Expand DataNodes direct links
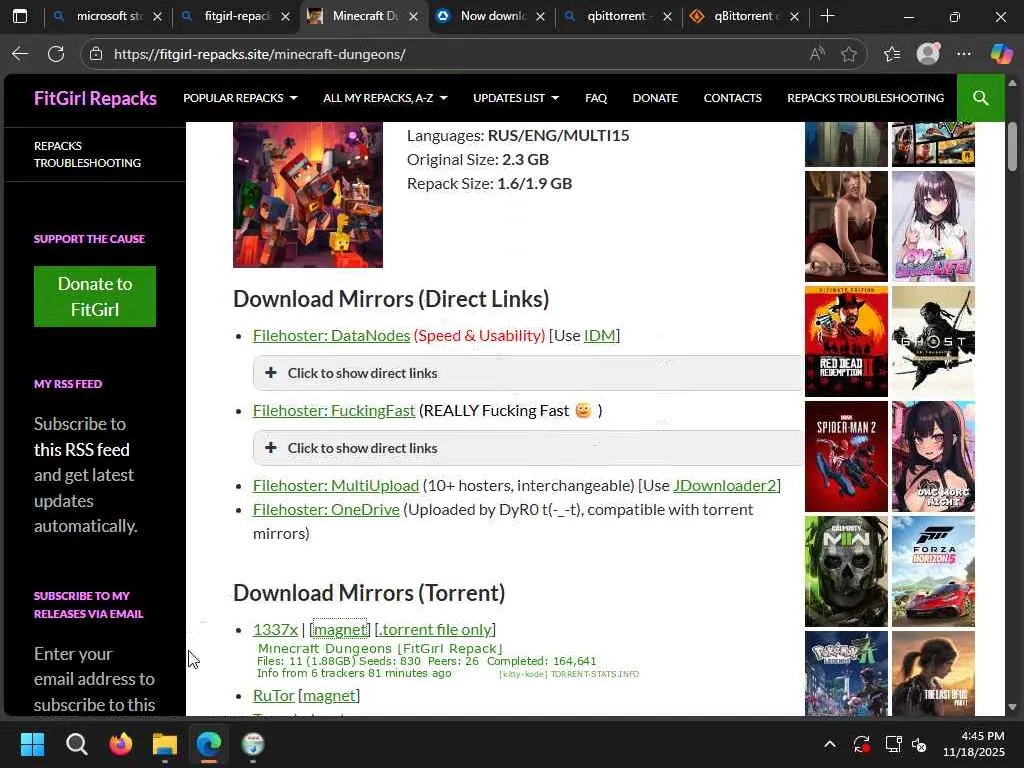This screenshot has height=768, width=1024. click(x=528, y=373)
